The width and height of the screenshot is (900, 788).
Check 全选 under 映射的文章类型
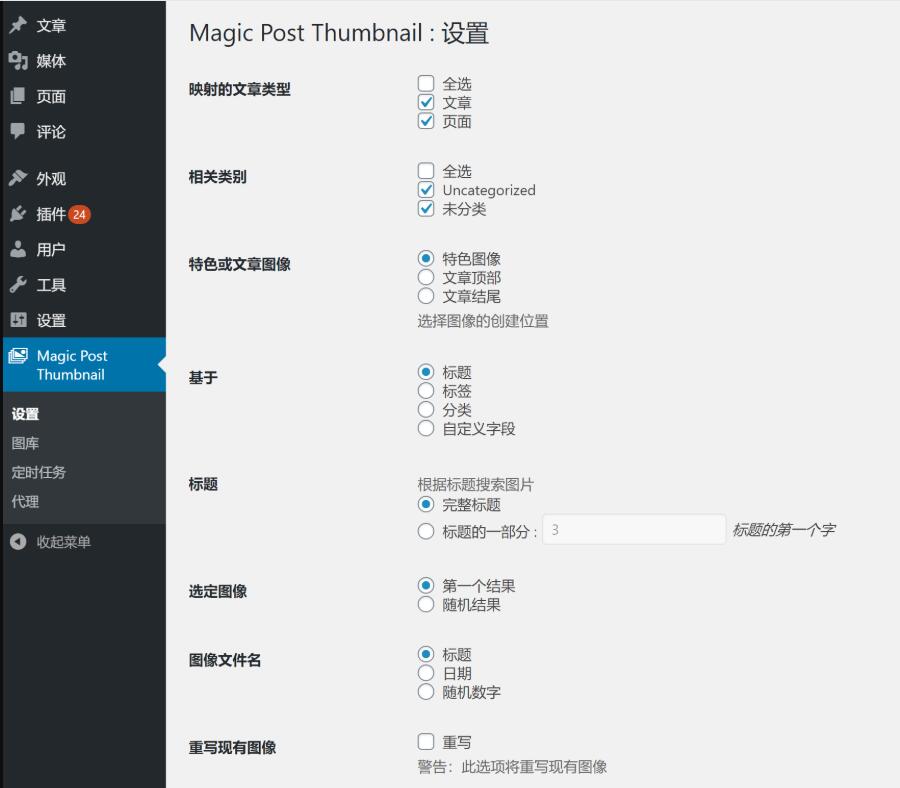(x=426, y=83)
